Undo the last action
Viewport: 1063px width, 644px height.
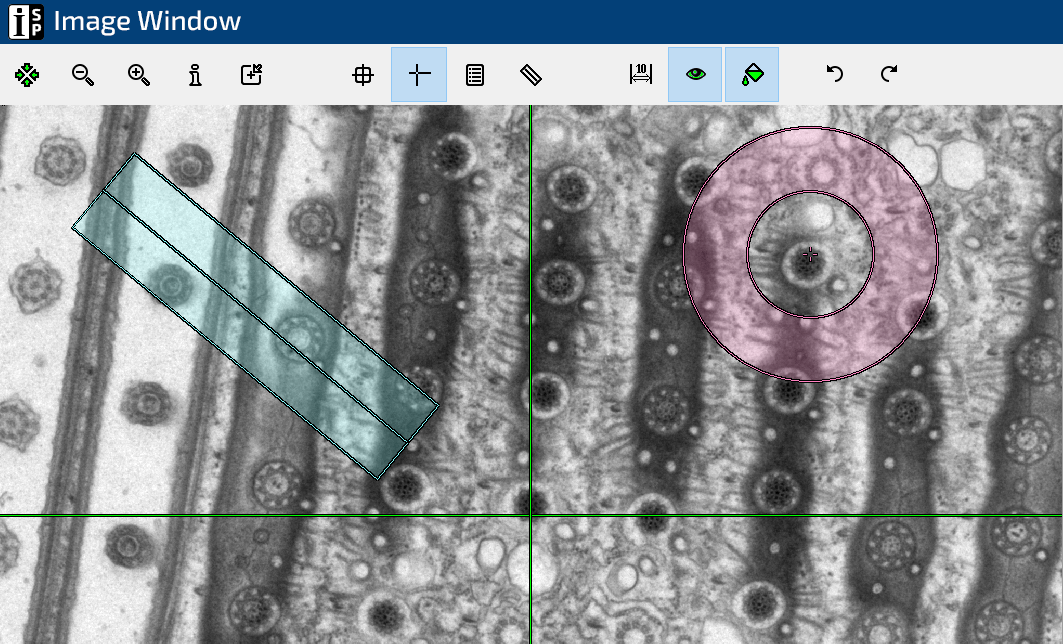point(834,75)
